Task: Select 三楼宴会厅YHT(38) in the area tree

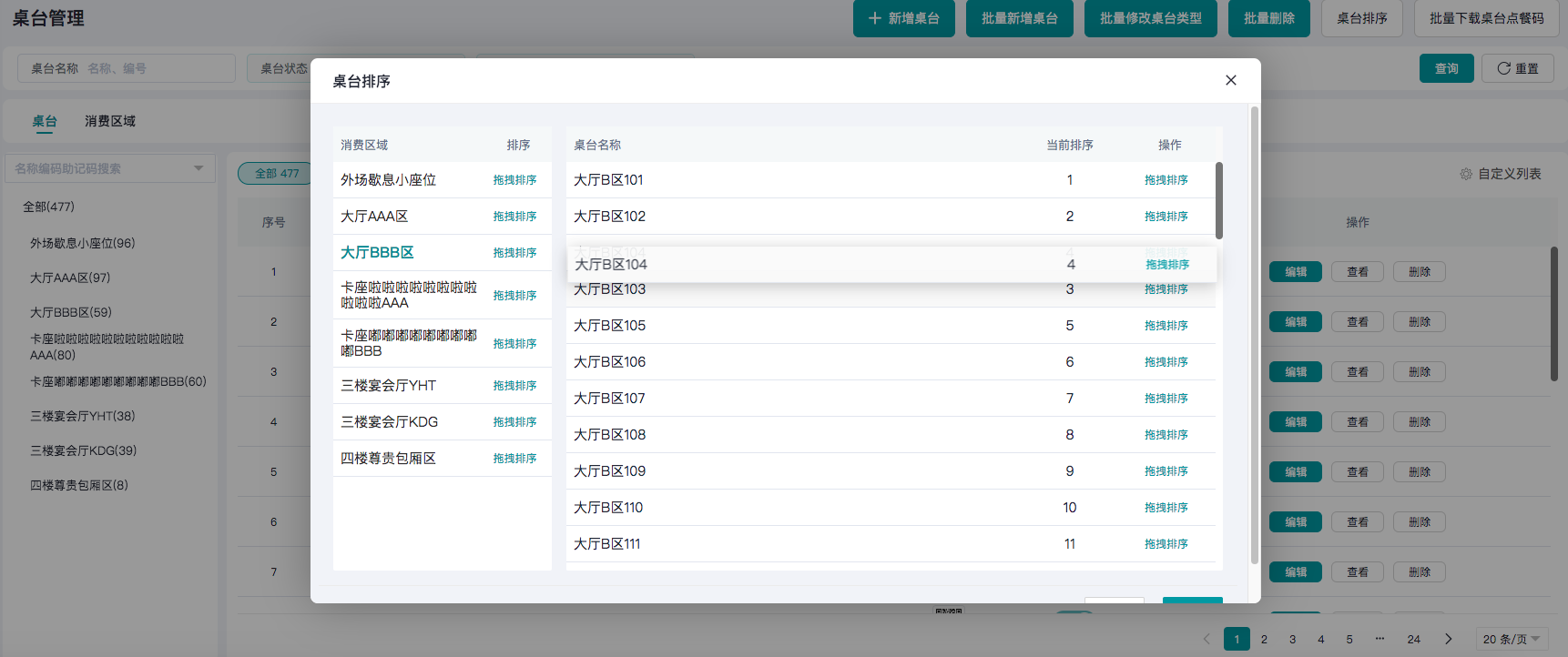Action: (82, 416)
